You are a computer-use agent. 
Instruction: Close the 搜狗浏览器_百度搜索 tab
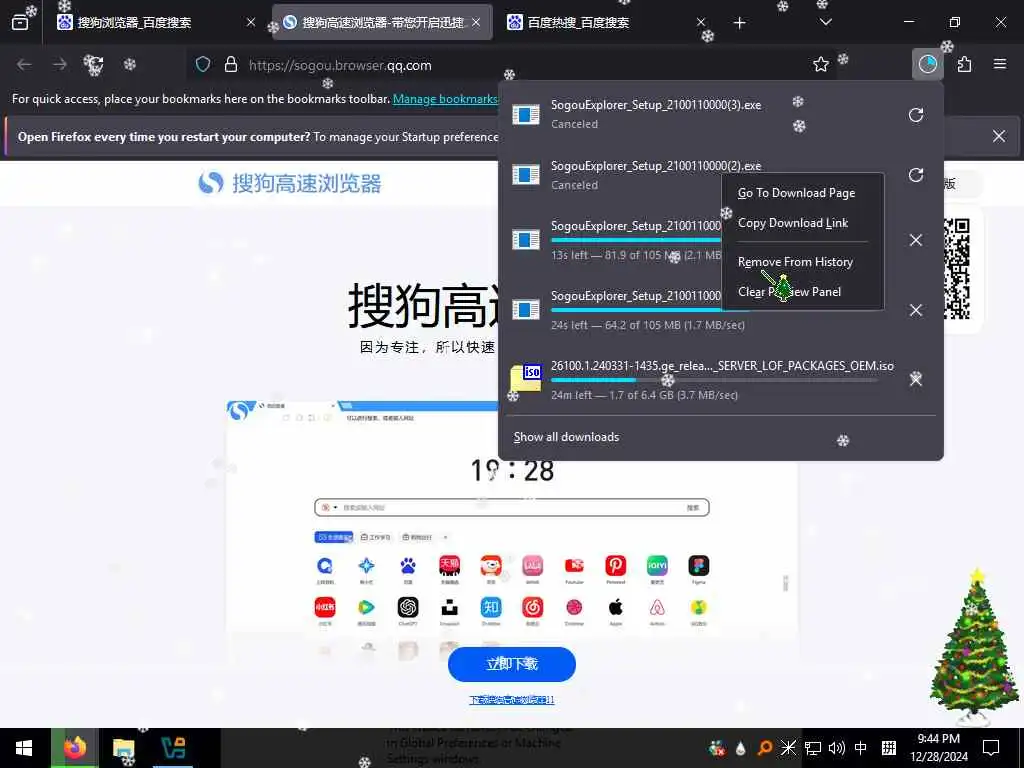[251, 22]
